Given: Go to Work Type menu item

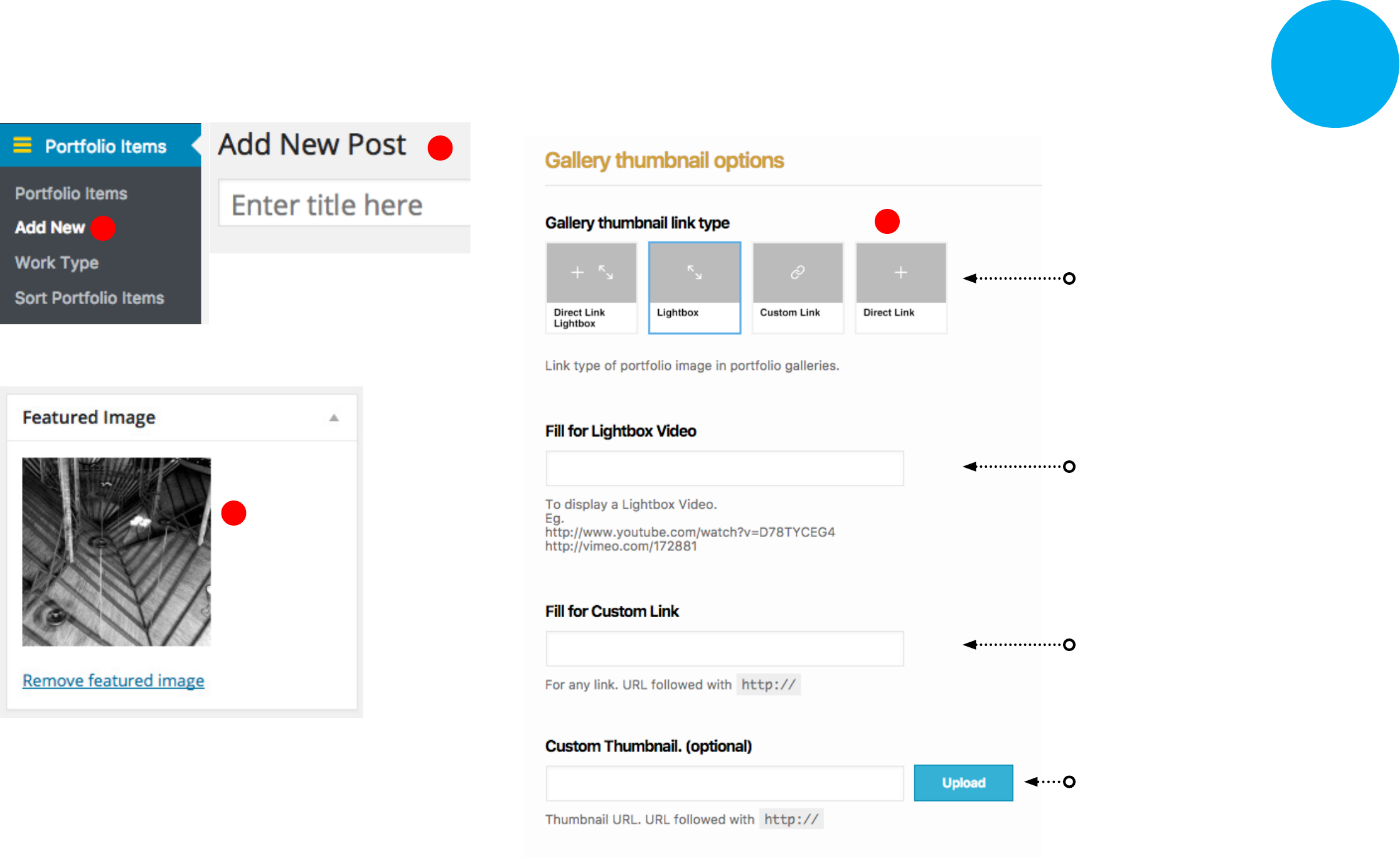Looking at the screenshot, I should coord(56,263).
